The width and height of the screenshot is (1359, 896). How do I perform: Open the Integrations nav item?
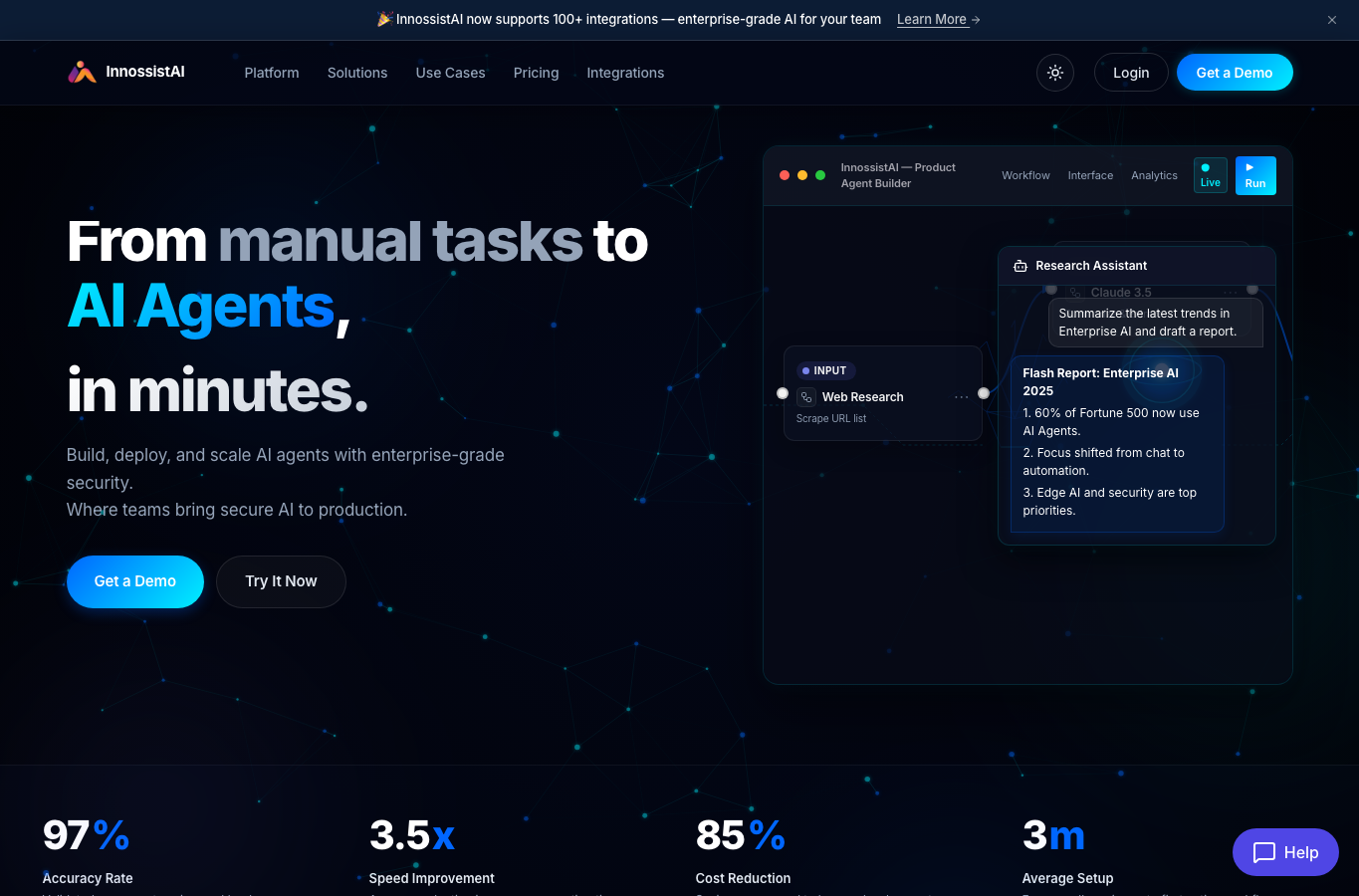coord(625,73)
